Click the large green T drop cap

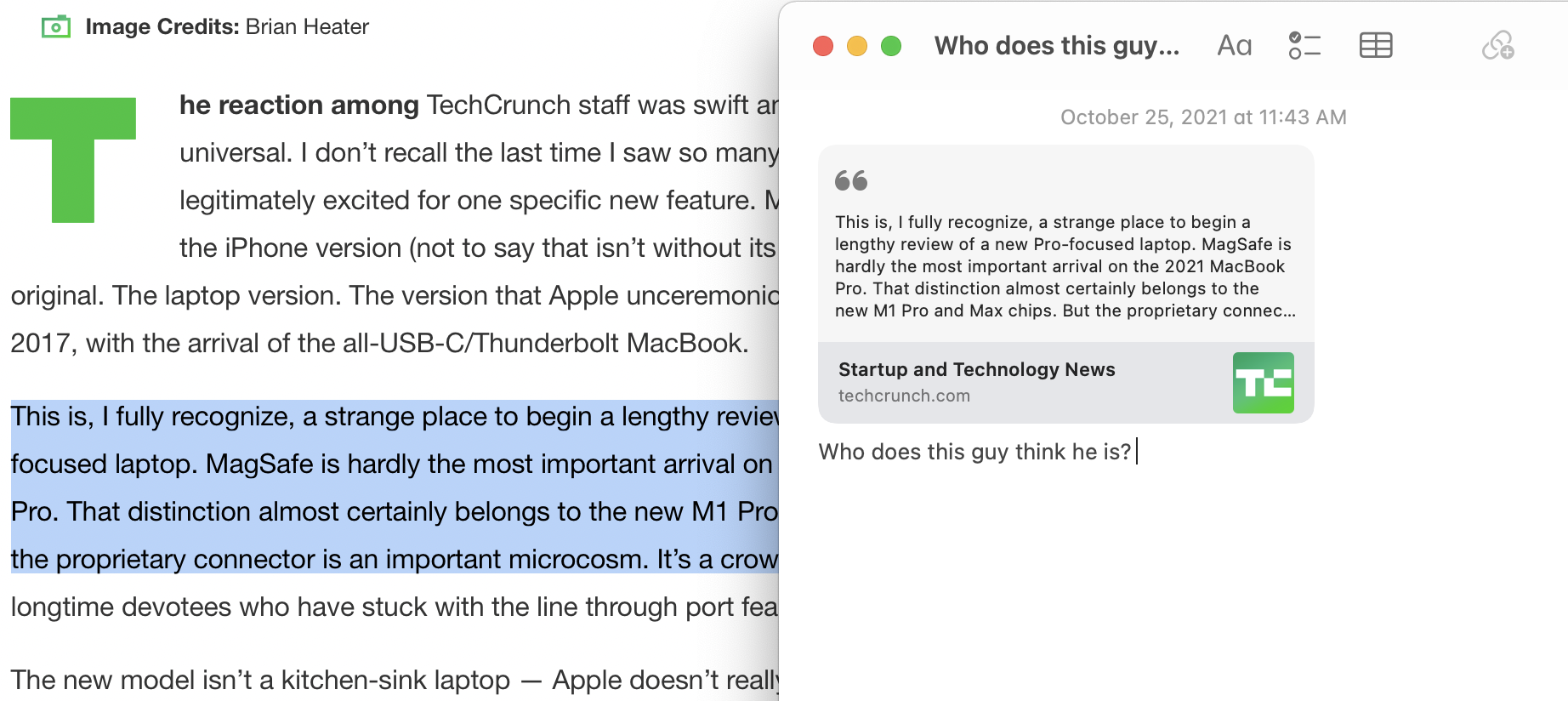73,159
